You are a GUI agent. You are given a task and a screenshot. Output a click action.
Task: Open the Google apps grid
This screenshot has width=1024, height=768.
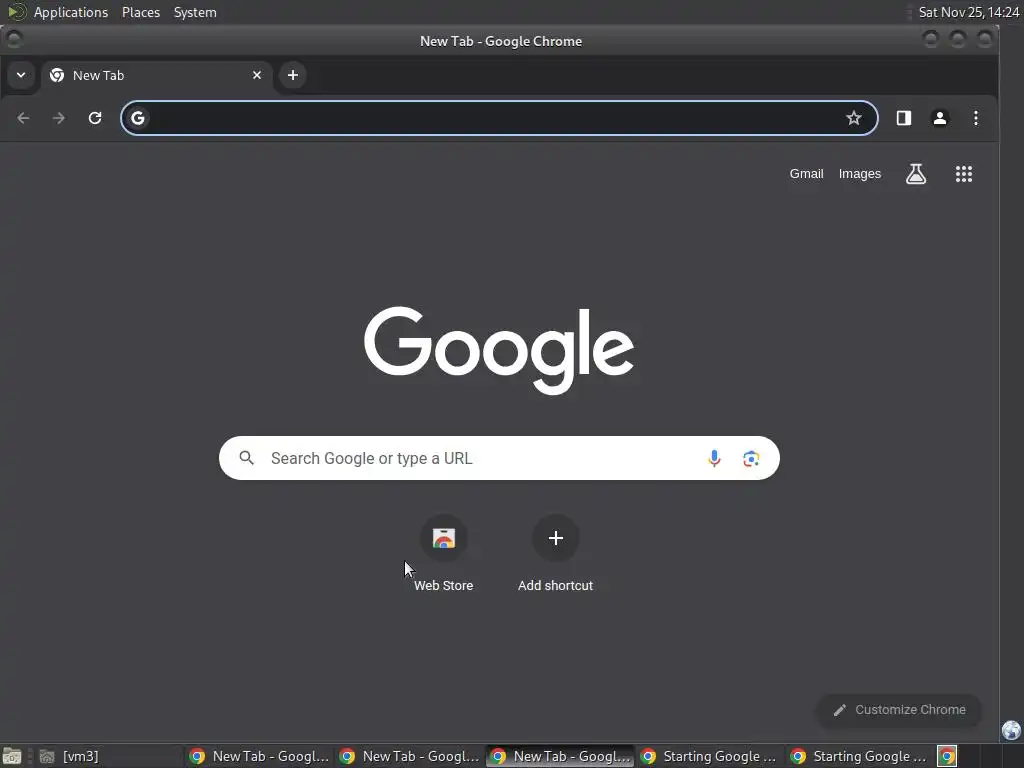964,174
